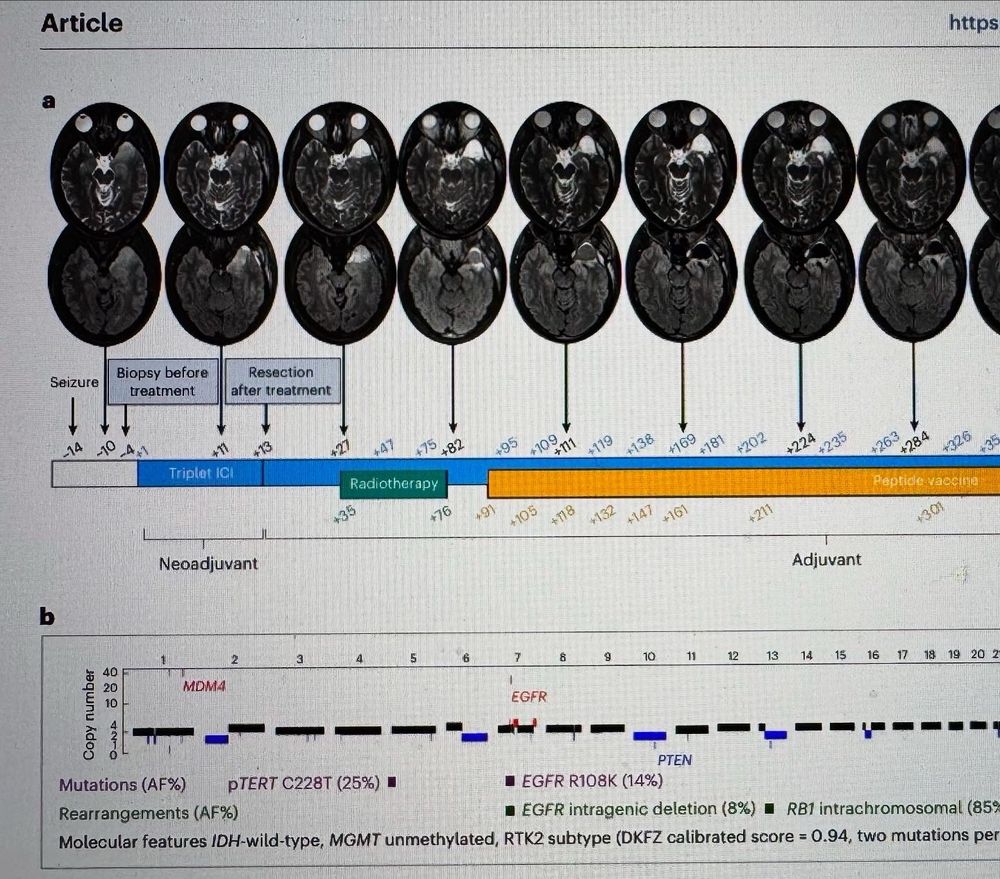Click the +211 vaccine marker

coord(761,513)
